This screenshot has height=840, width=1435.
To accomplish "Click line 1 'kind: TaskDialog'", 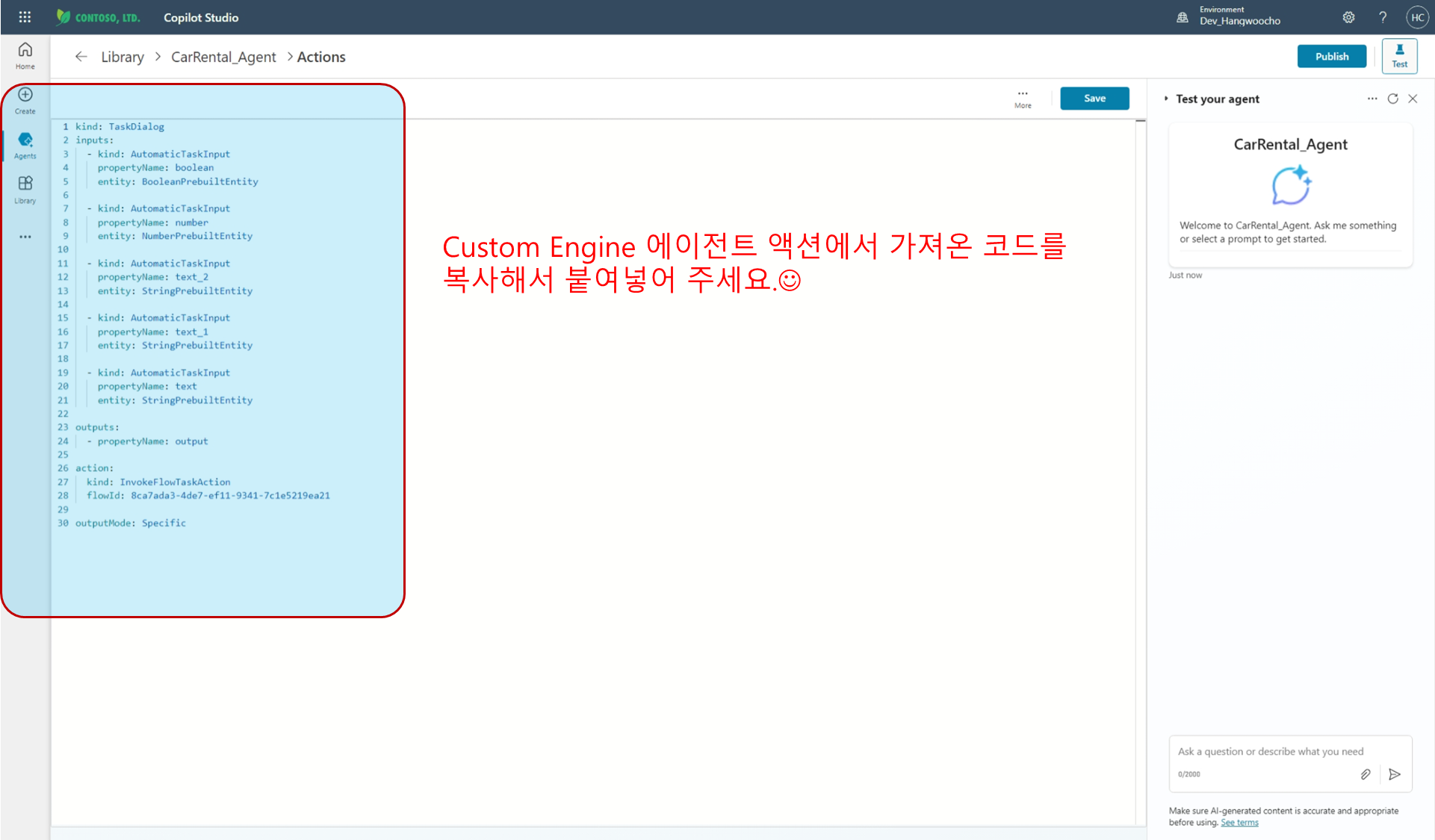I will 120,127.
